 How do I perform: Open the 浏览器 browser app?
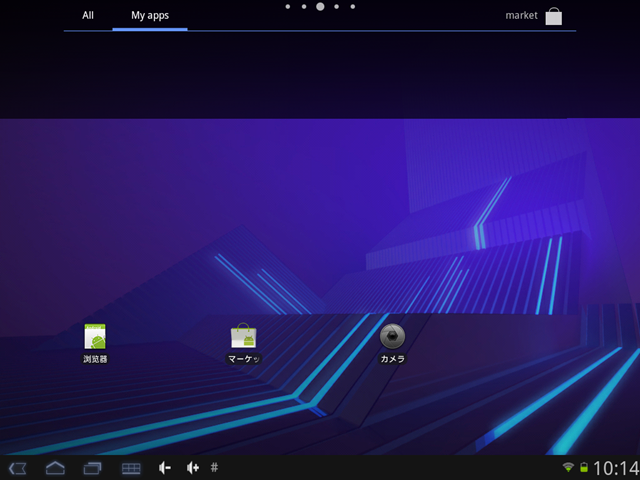pyautogui.click(x=95, y=343)
